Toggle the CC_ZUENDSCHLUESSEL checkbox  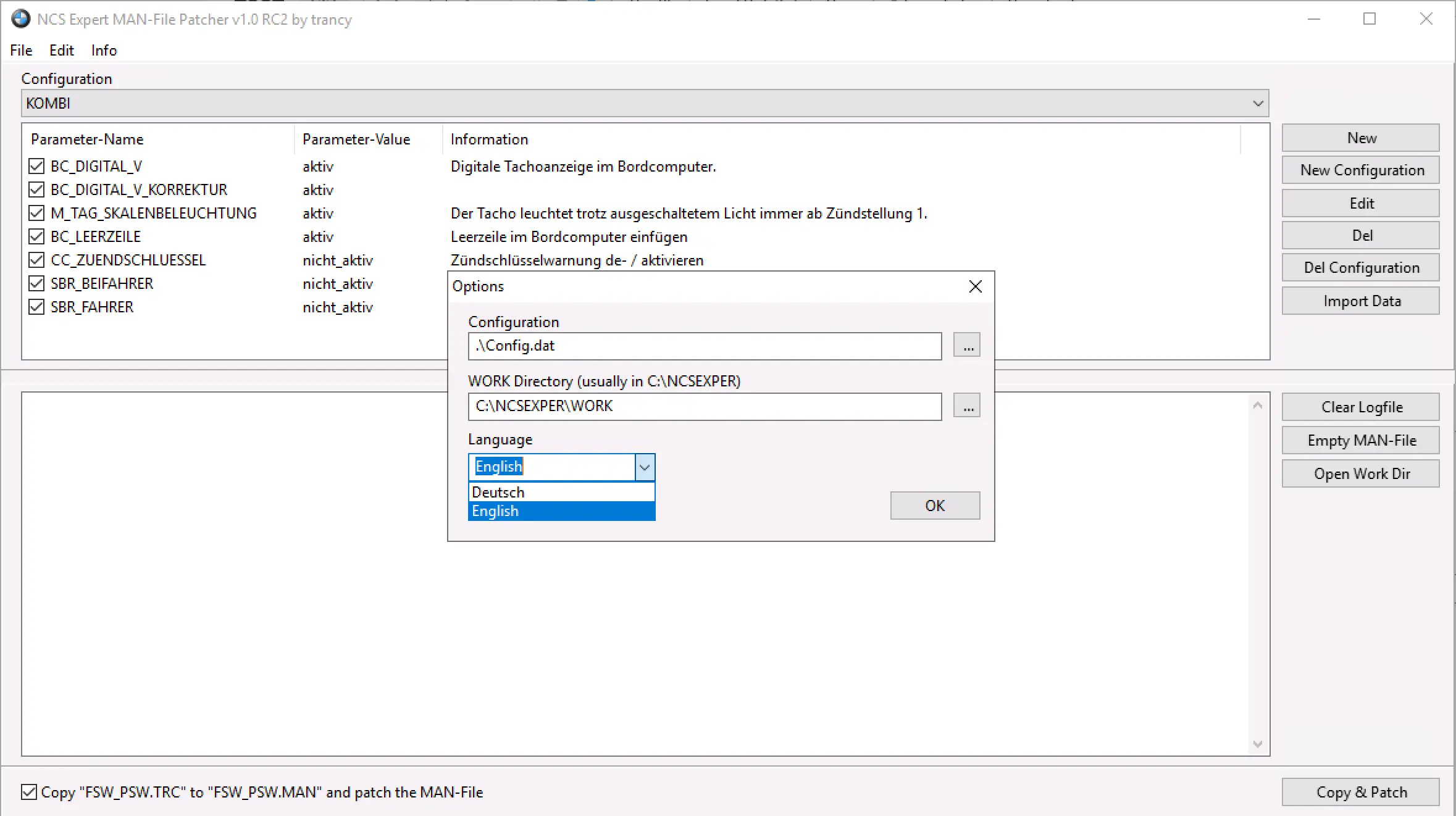click(x=36, y=260)
